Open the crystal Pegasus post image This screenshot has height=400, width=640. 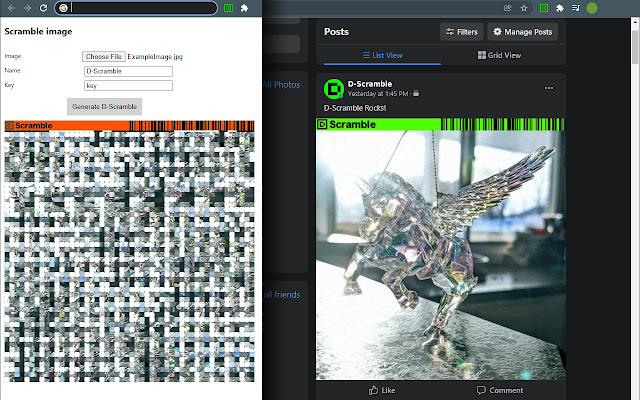click(441, 255)
